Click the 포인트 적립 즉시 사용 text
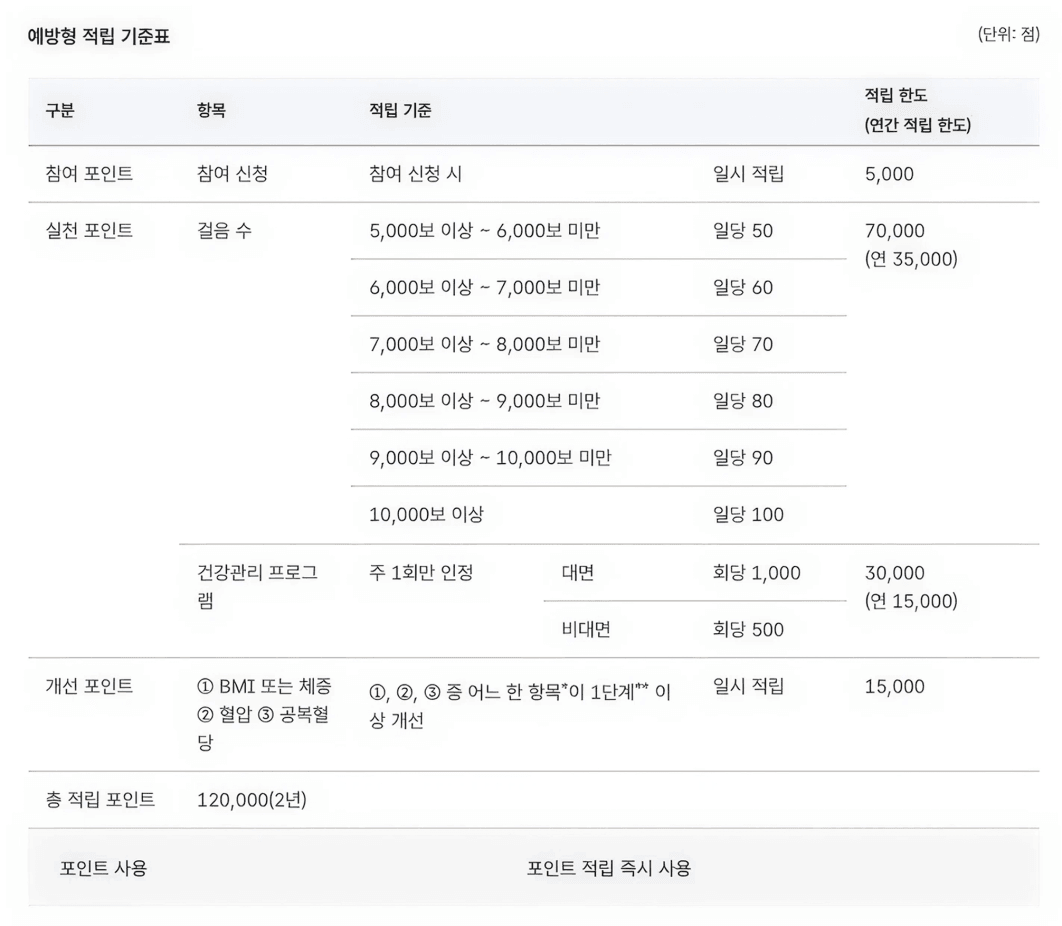This screenshot has height=926, width=1062. [608, 868]
